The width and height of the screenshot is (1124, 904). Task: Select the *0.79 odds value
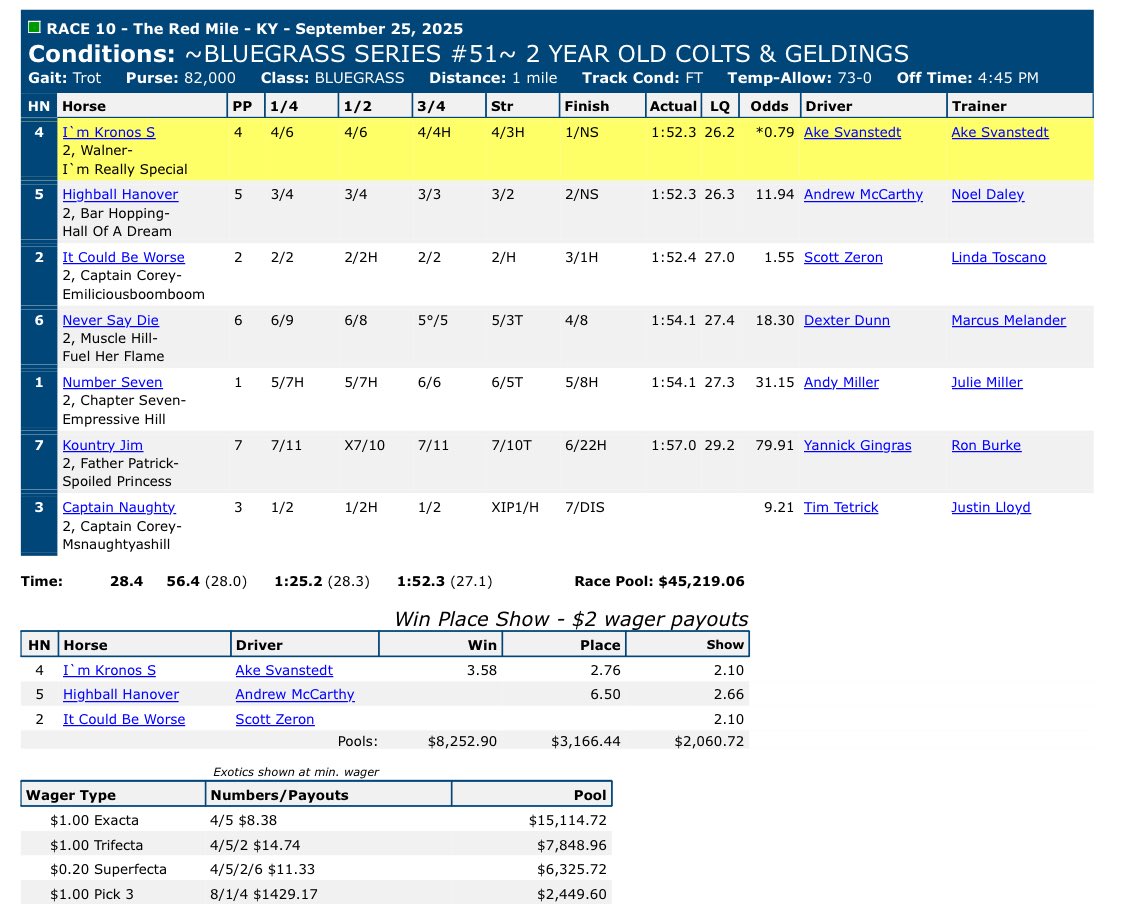775,133
